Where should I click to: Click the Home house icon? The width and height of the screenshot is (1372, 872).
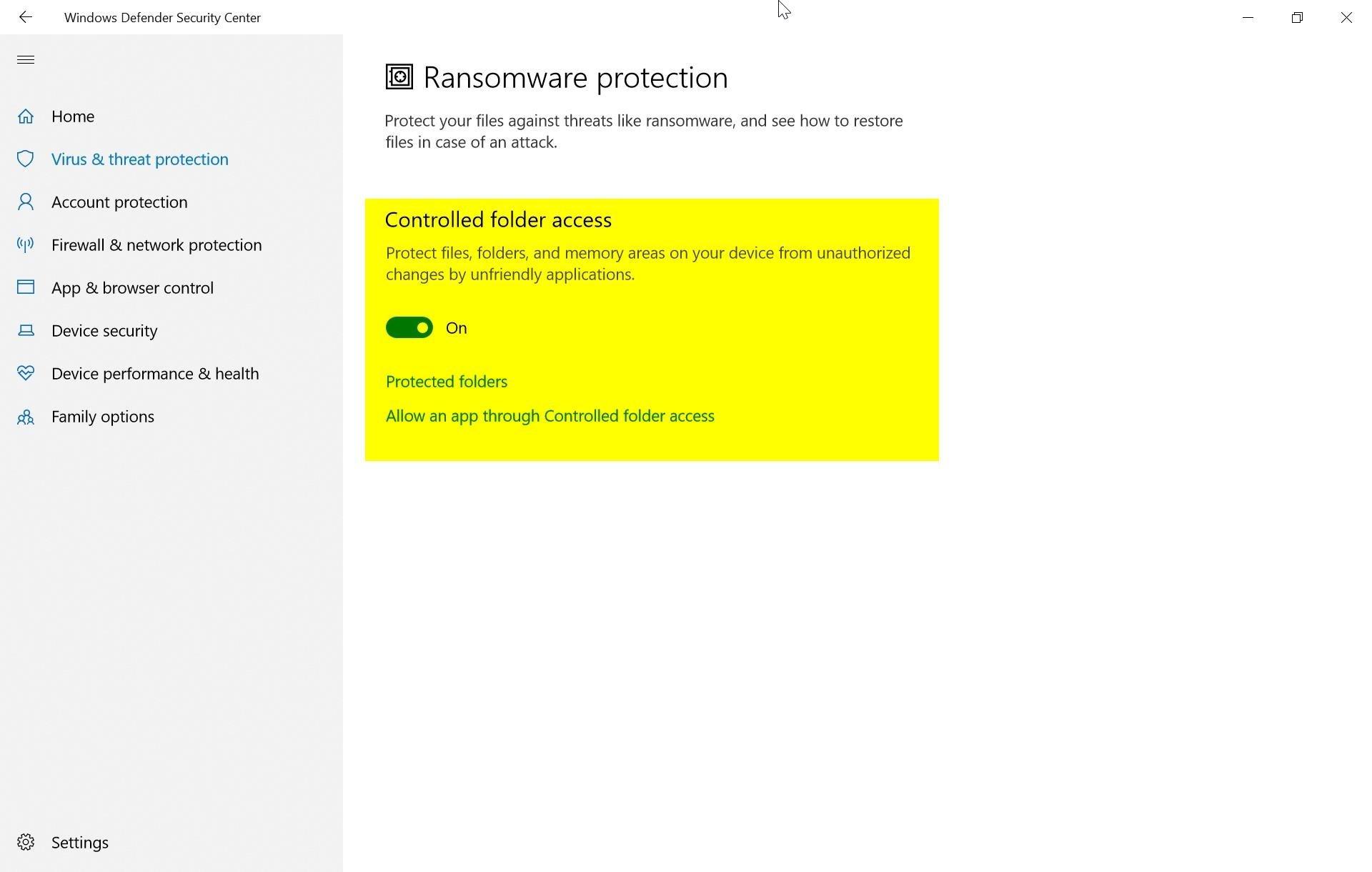click(26, 116)
